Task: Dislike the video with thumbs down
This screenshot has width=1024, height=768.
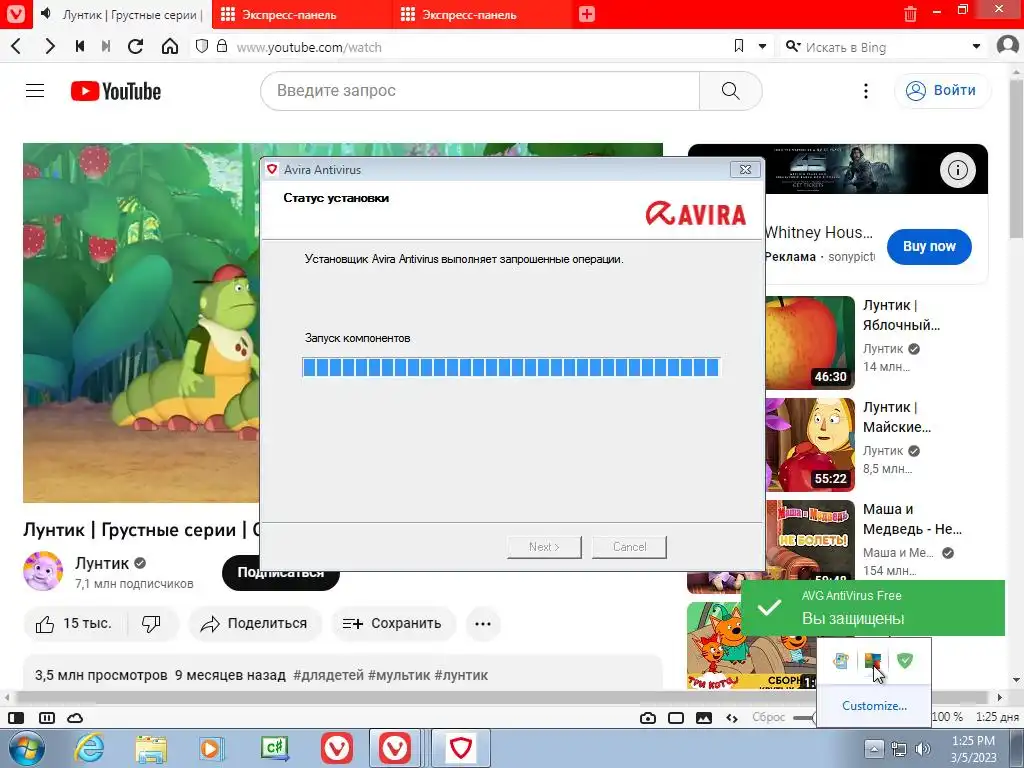Action: (152, 624)
